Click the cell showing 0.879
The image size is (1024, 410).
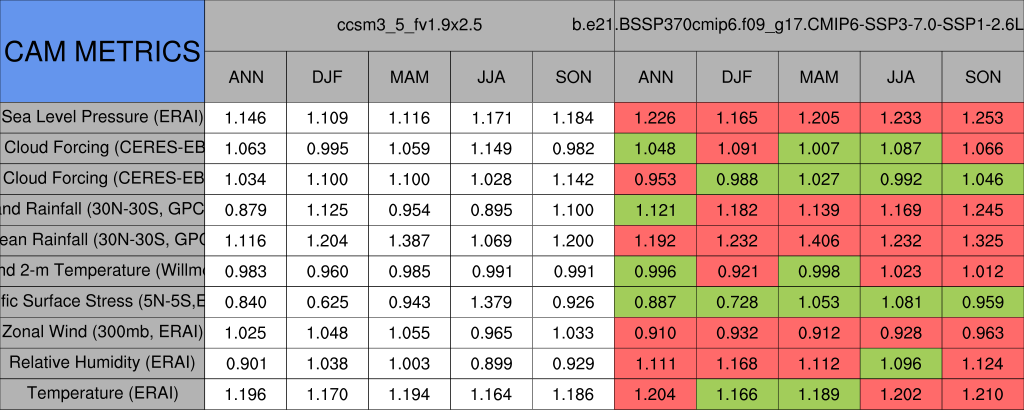click(245, 209)
